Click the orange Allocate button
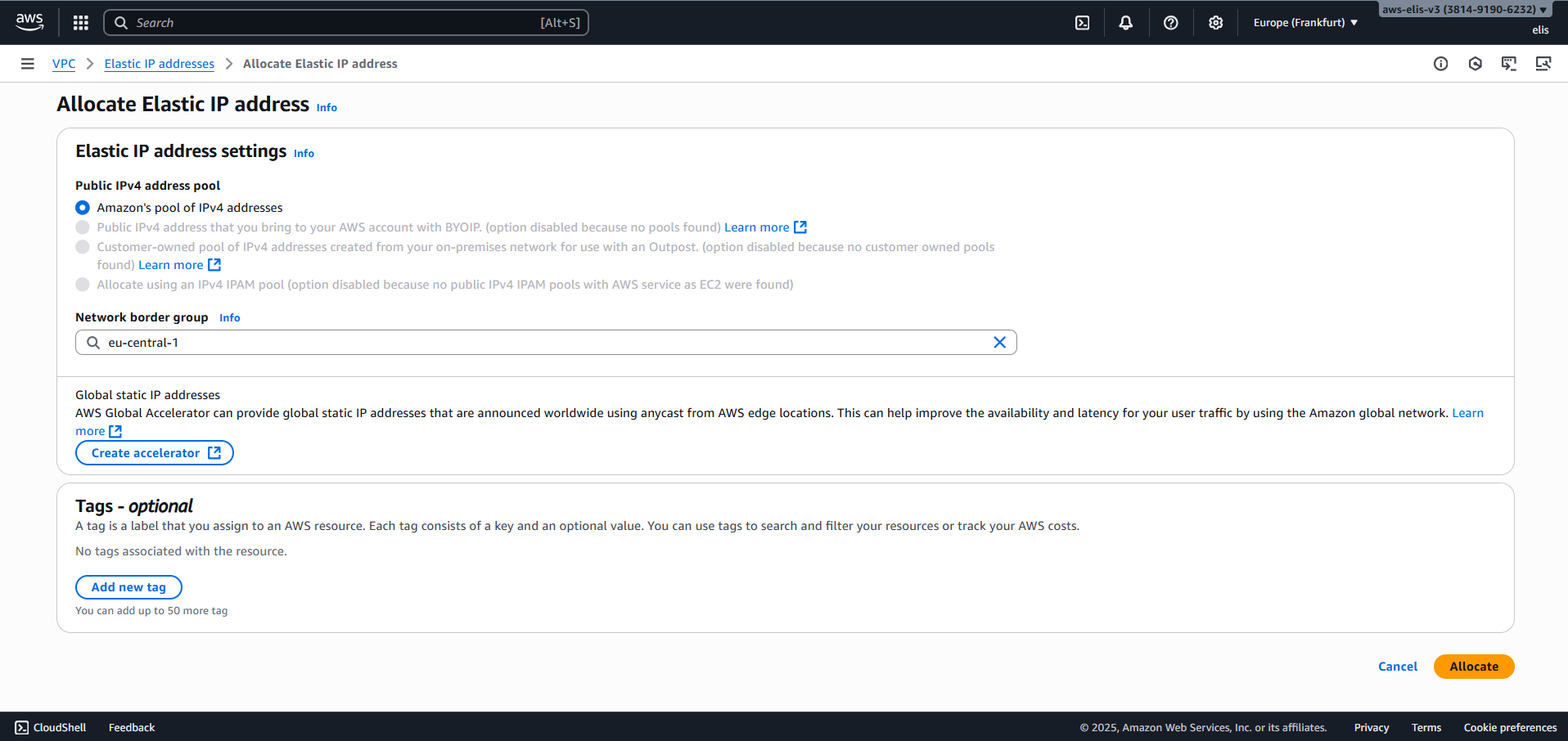1568x741 pixels. pyautogui.click(x=1473, y=667)
